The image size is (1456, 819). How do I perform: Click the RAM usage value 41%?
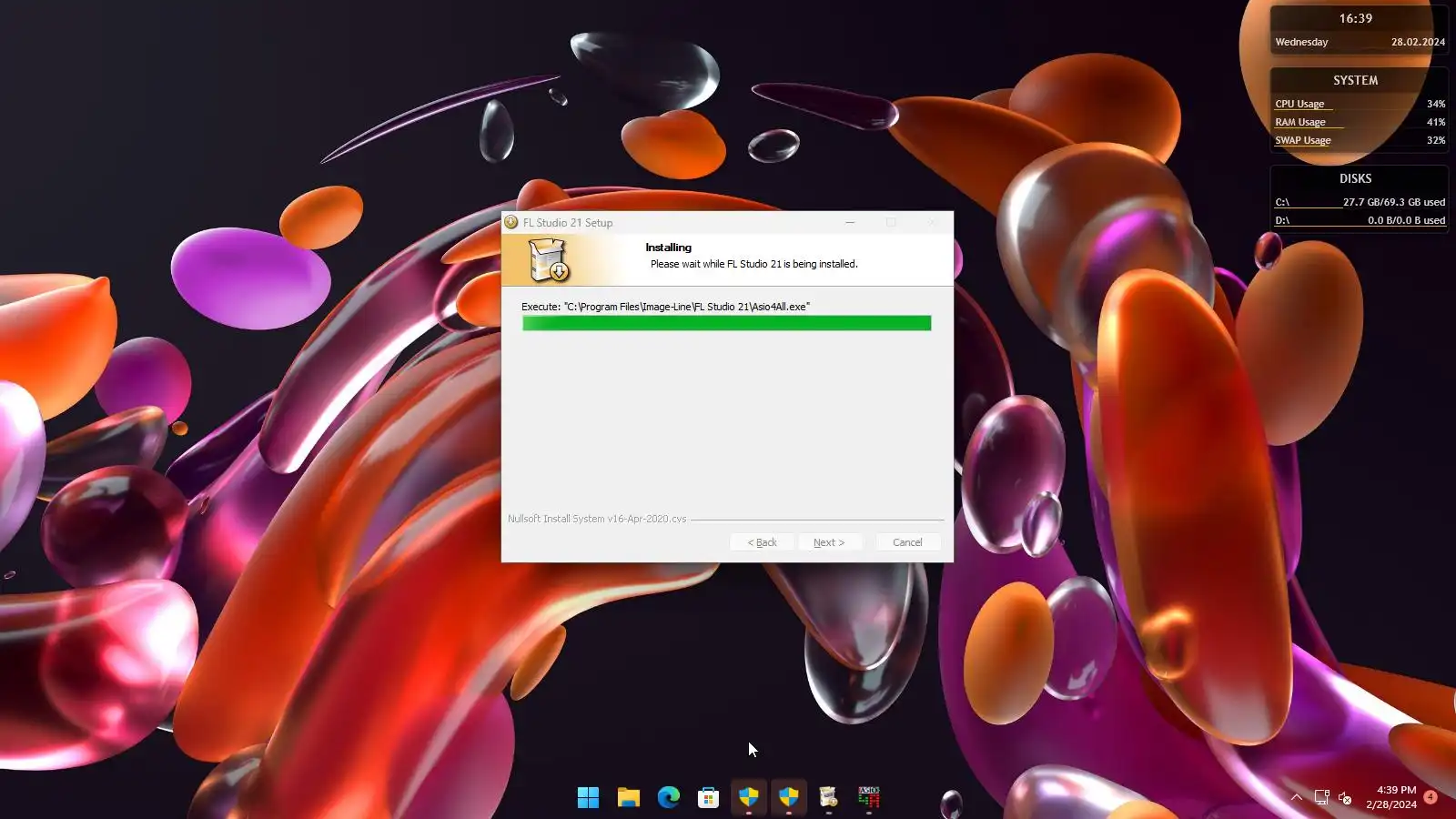(1436, 122)
